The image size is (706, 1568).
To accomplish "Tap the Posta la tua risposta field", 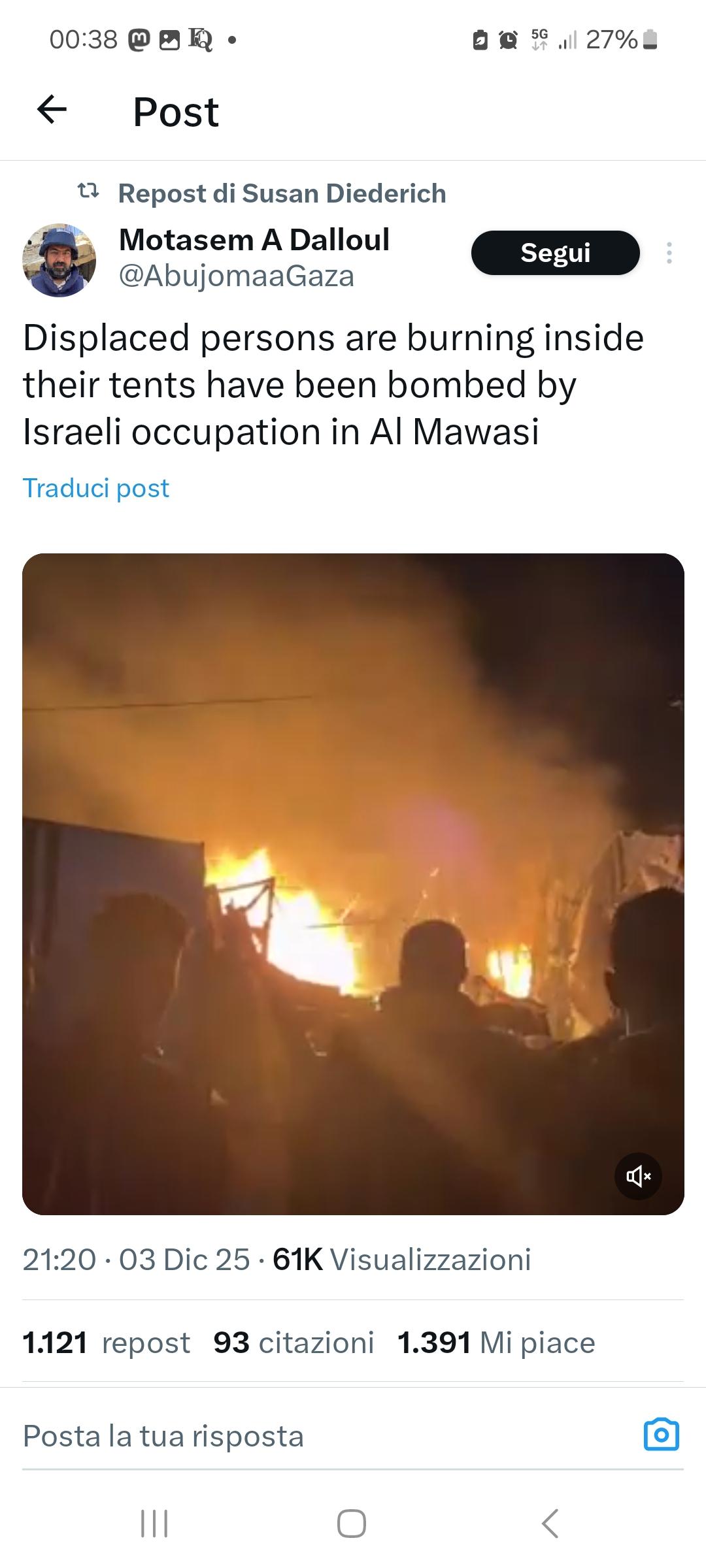I will point(327,1436).
